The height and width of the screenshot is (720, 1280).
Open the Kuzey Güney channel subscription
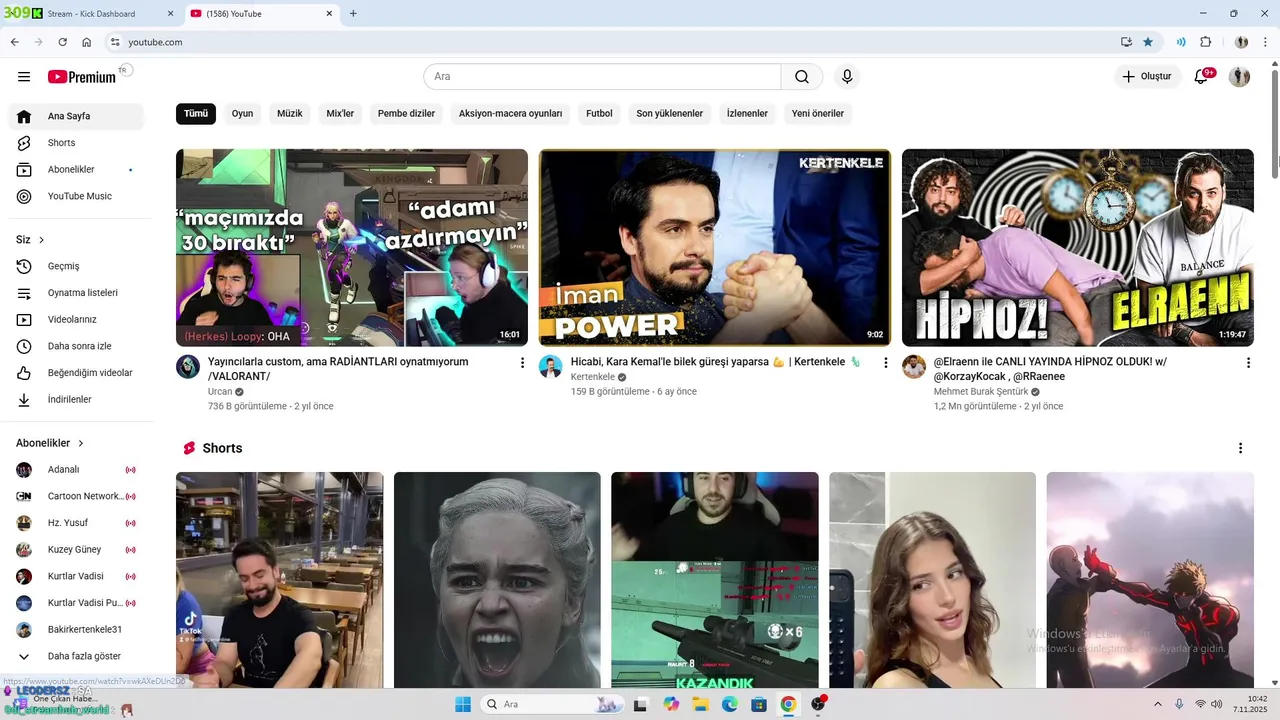pyautogui.click(x=77, y=550)
